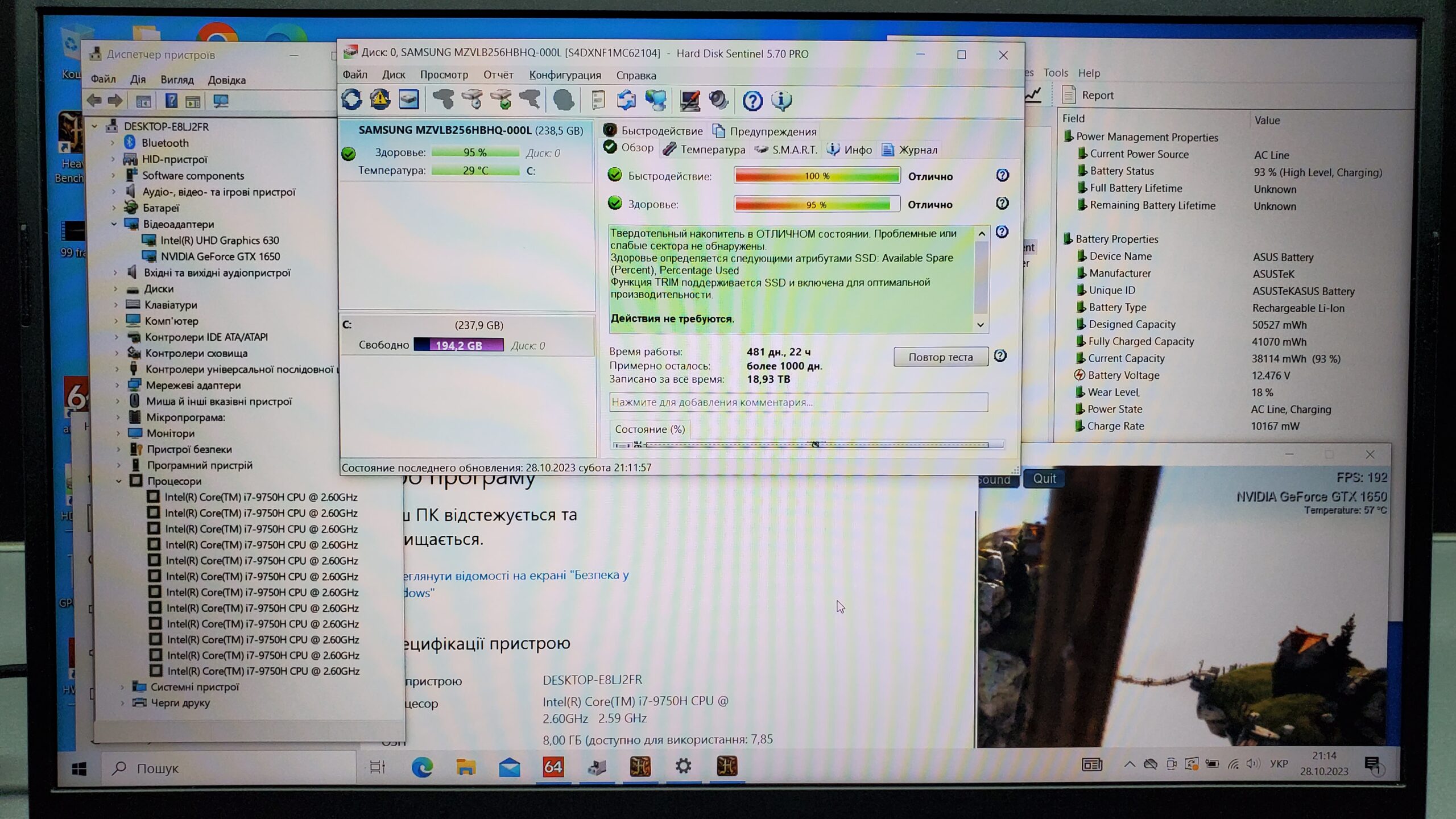1456x819 pixels.
Task: Click the AIDA64 icon in taskbar
Action: click(553, 767)
